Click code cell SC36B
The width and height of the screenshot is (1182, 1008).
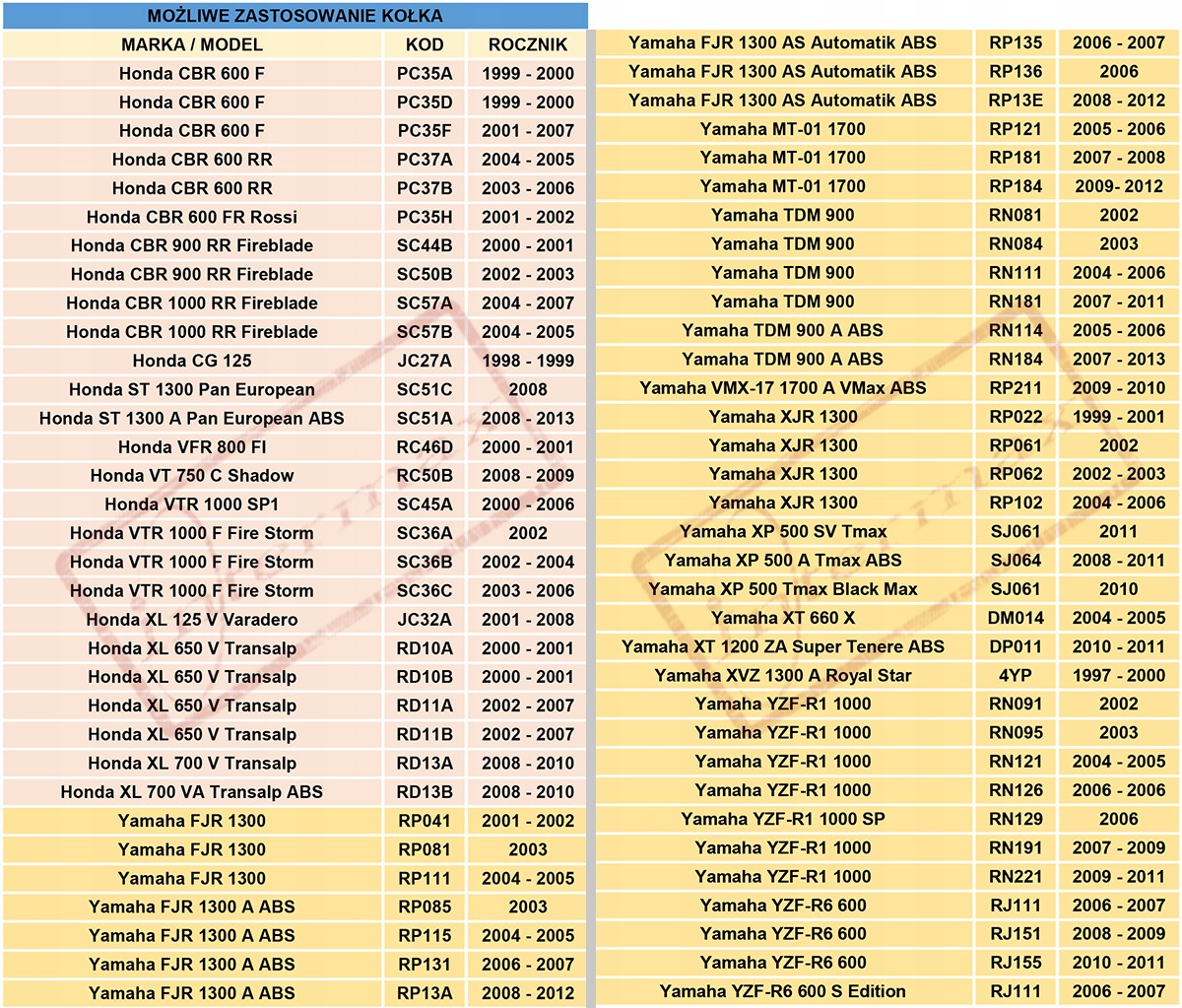pyautogui.click(x=425, y=562)
